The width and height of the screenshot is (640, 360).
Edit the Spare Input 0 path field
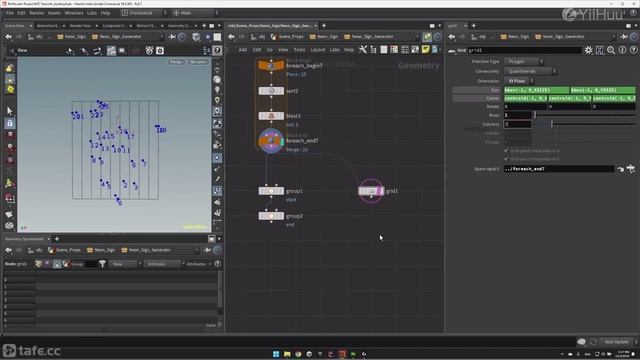click(x=559, y=169)
